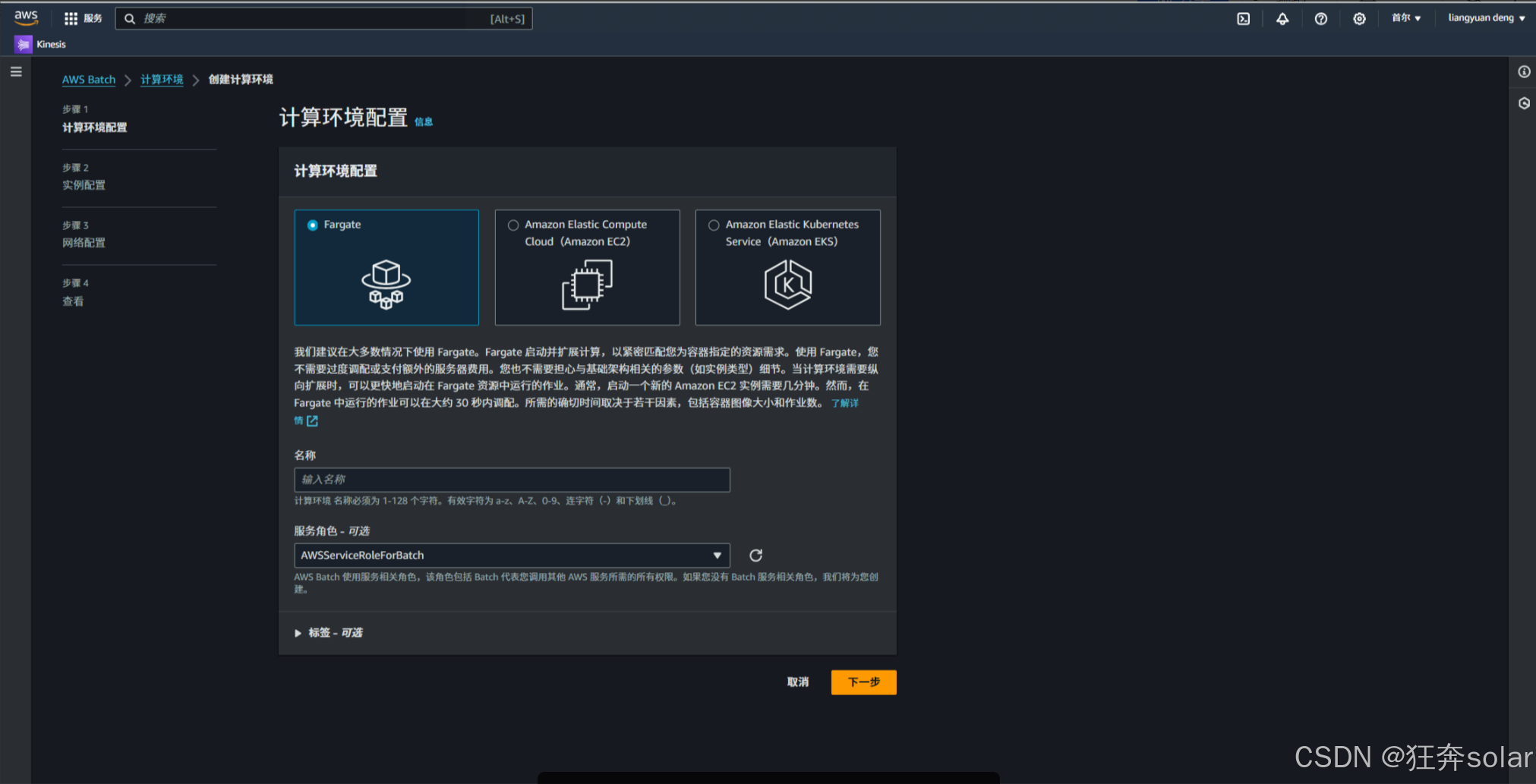Screen dimensions: 1536x784
Task: Select Amazon Elastic Compute Cloud (EC2) radio
Action: click(513, 225)
